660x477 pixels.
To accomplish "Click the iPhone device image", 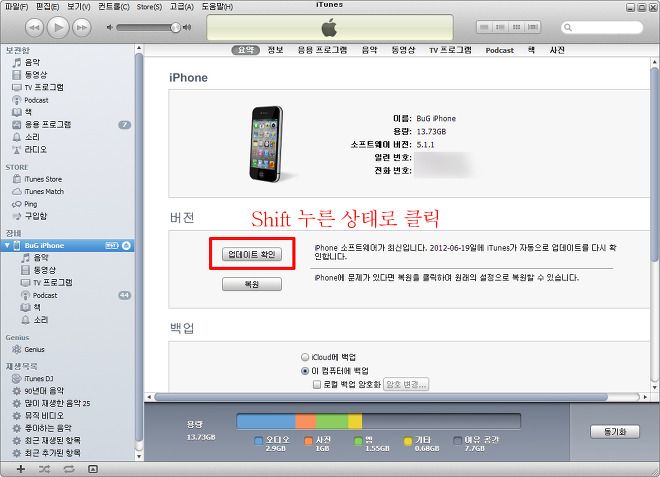I will click(x=267, y=144).
